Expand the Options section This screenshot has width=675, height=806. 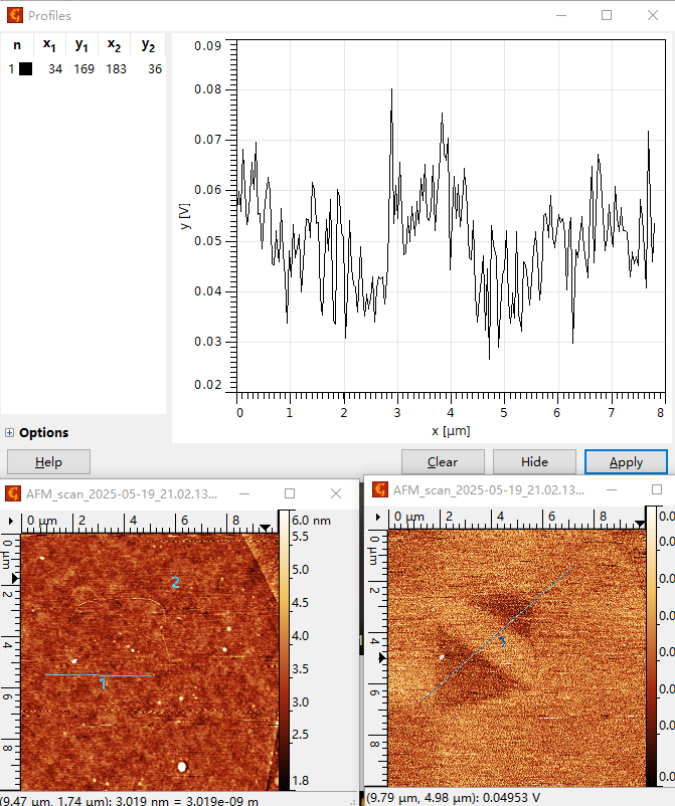(x=10, y=433)
